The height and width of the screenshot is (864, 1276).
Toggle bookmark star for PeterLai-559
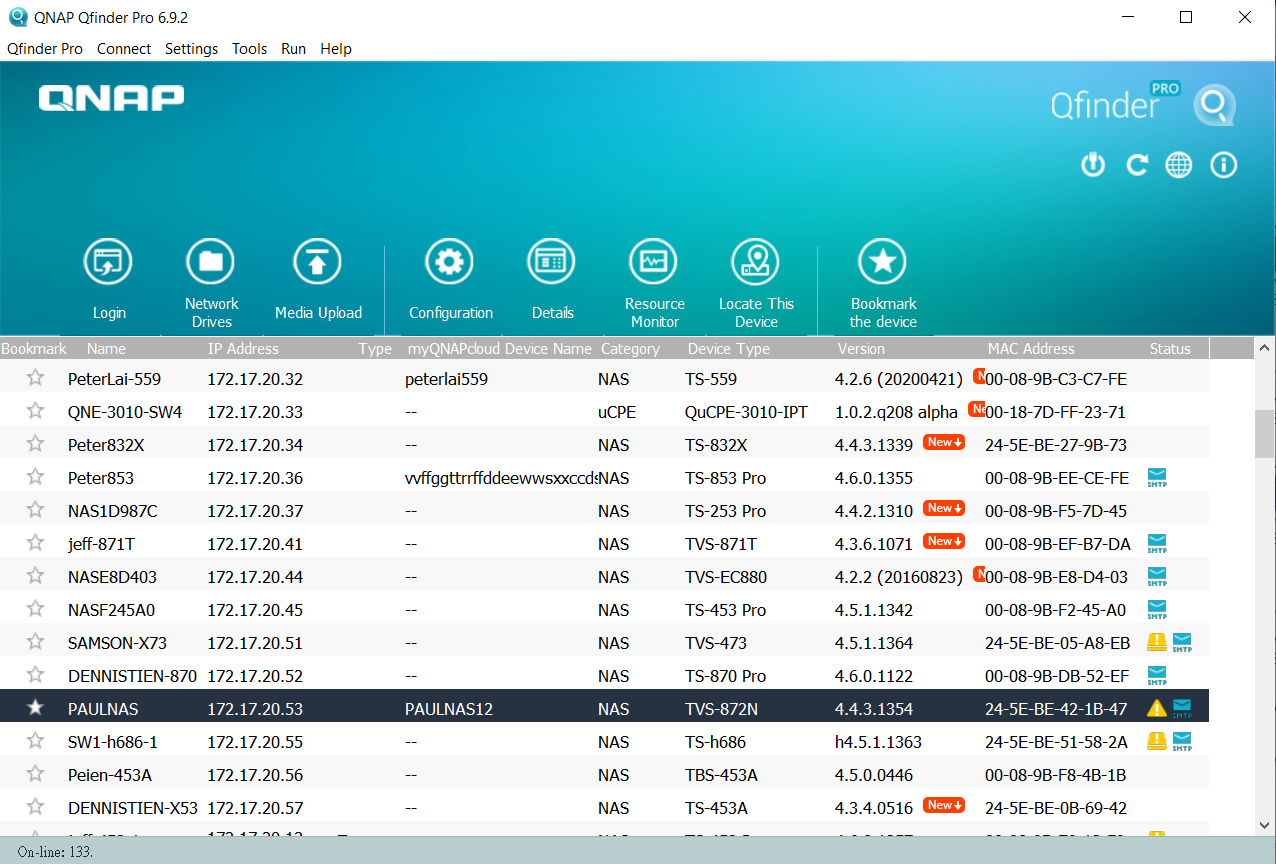tap(36, 378)
